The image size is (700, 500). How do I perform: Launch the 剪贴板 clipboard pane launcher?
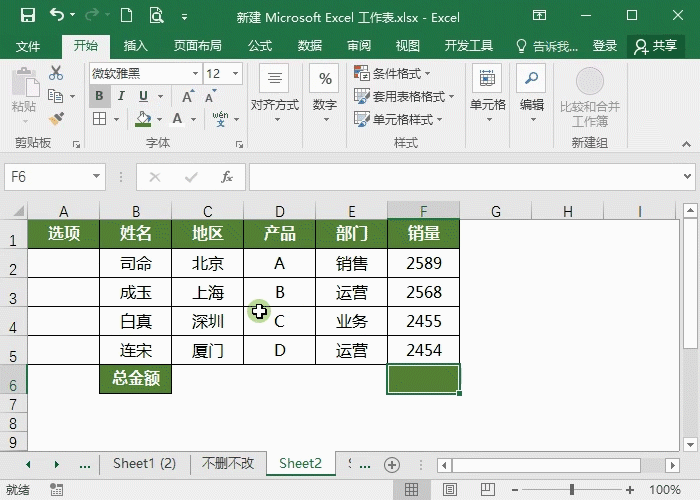[76, 144]
